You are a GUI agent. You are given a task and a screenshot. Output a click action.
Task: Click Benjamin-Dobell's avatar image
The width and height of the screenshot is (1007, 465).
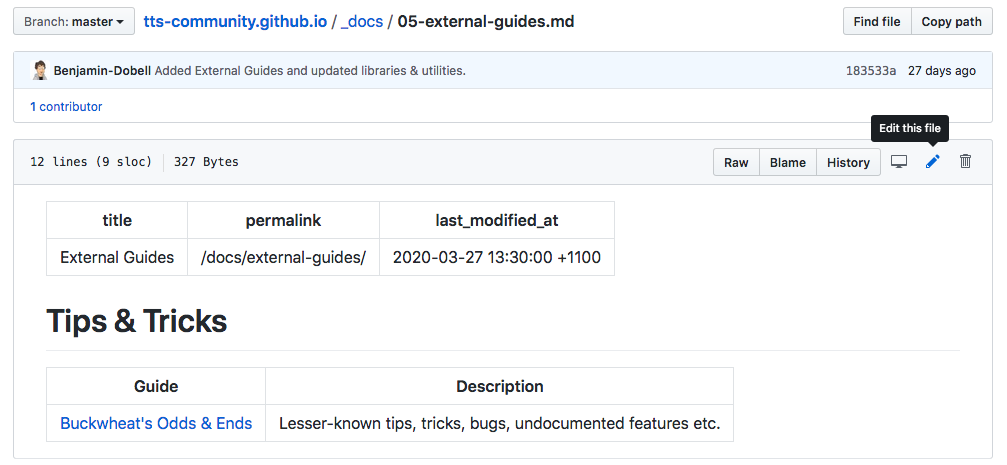[x=40, y=71]
